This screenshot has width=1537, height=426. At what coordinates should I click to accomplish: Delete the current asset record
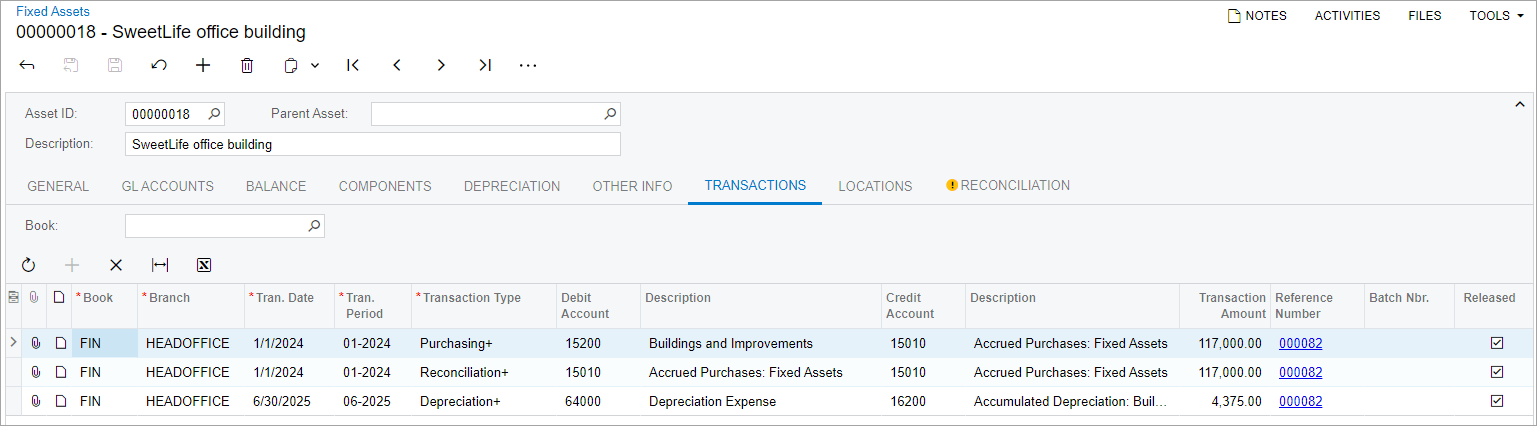click(247, 65)
